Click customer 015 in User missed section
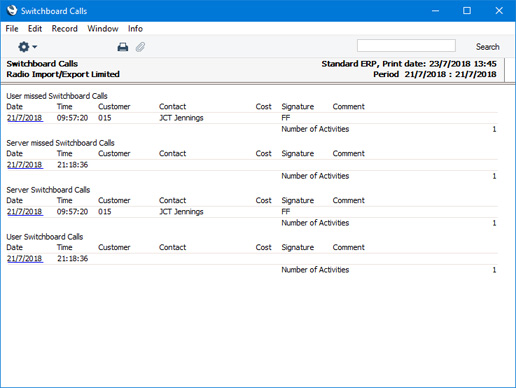516x388 pixels. 105,118
